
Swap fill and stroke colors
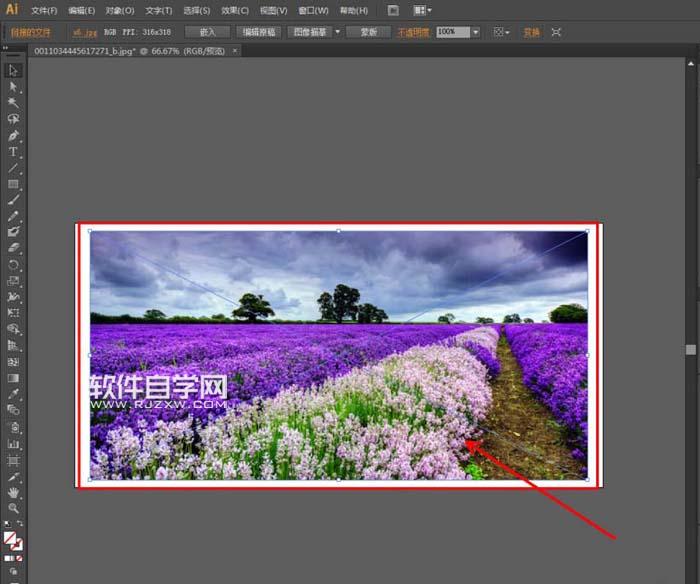point(20,523)
